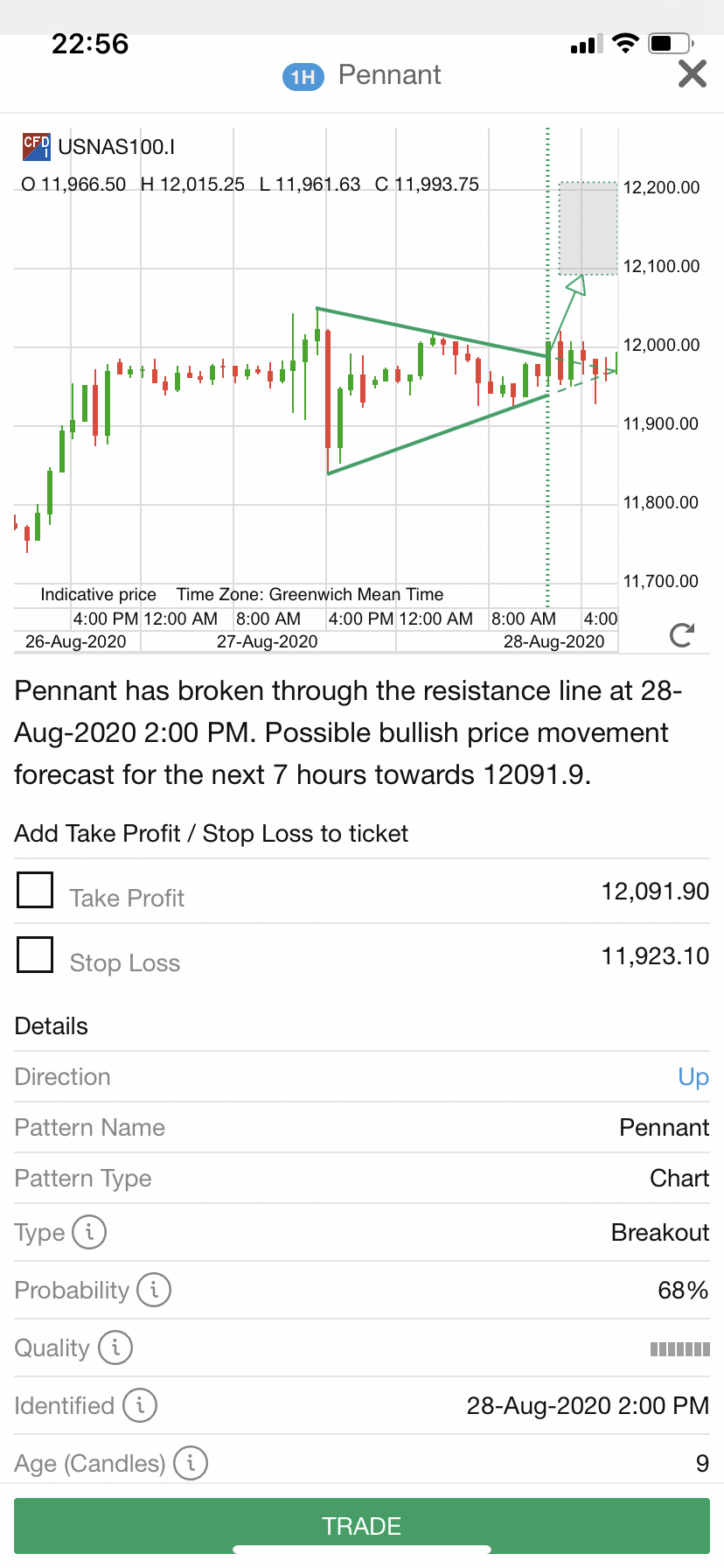Open Quality info icon
This screenshot has height=1568, width=724.
115,1347
